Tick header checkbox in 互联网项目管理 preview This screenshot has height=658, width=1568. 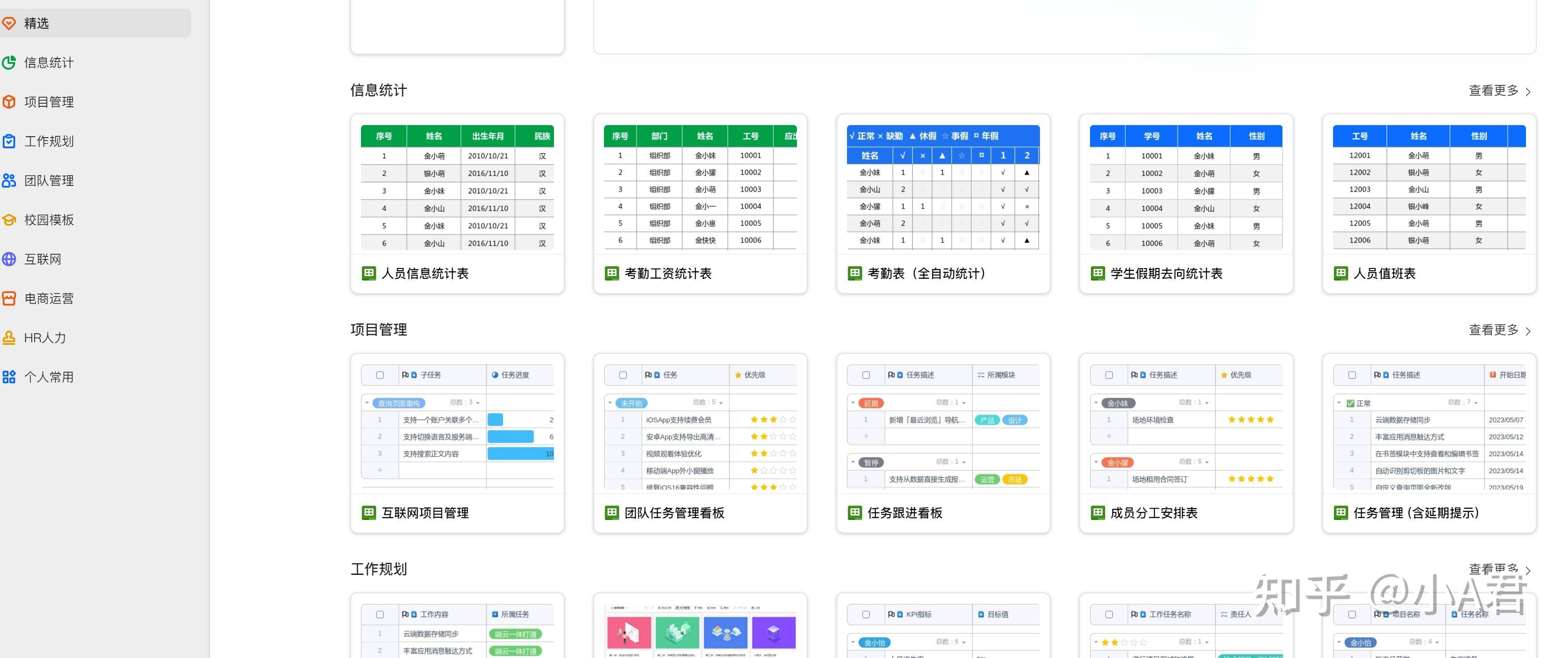click(380, 375)
